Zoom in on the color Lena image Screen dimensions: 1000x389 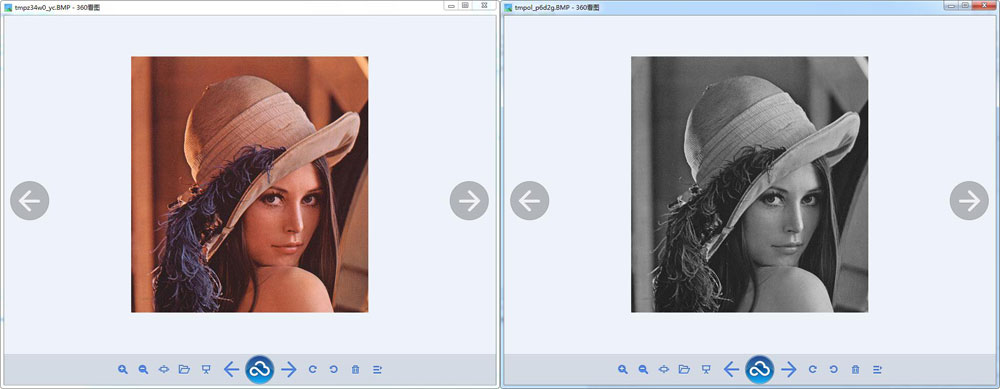123,369
